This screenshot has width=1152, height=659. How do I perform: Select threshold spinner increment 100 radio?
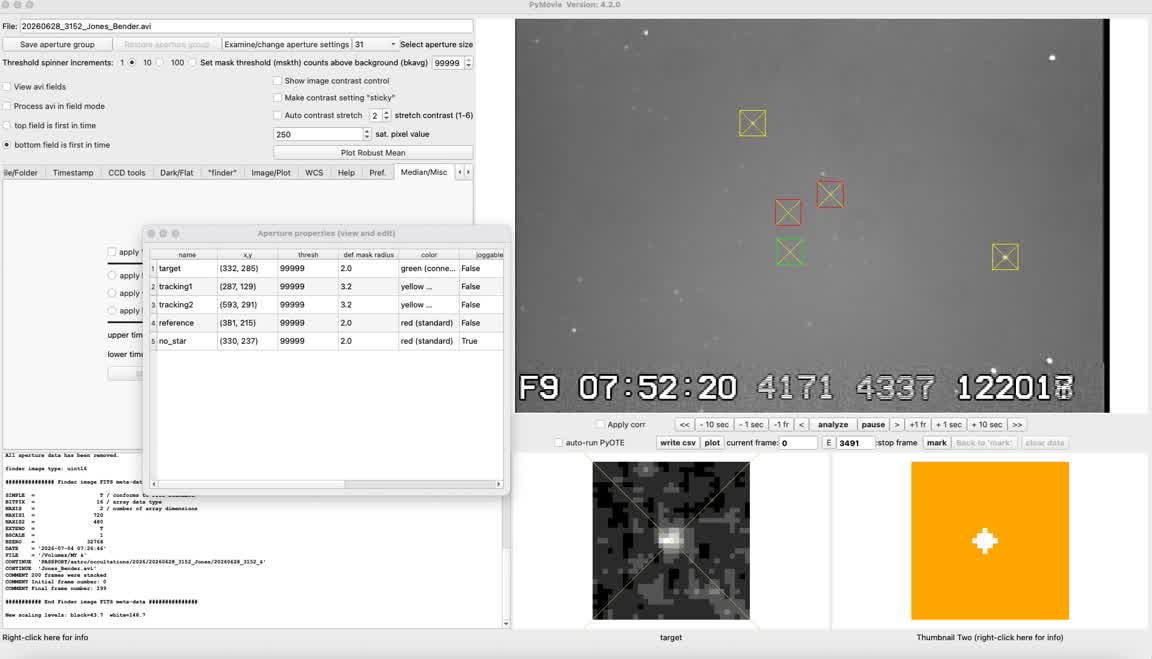point(192,62)
